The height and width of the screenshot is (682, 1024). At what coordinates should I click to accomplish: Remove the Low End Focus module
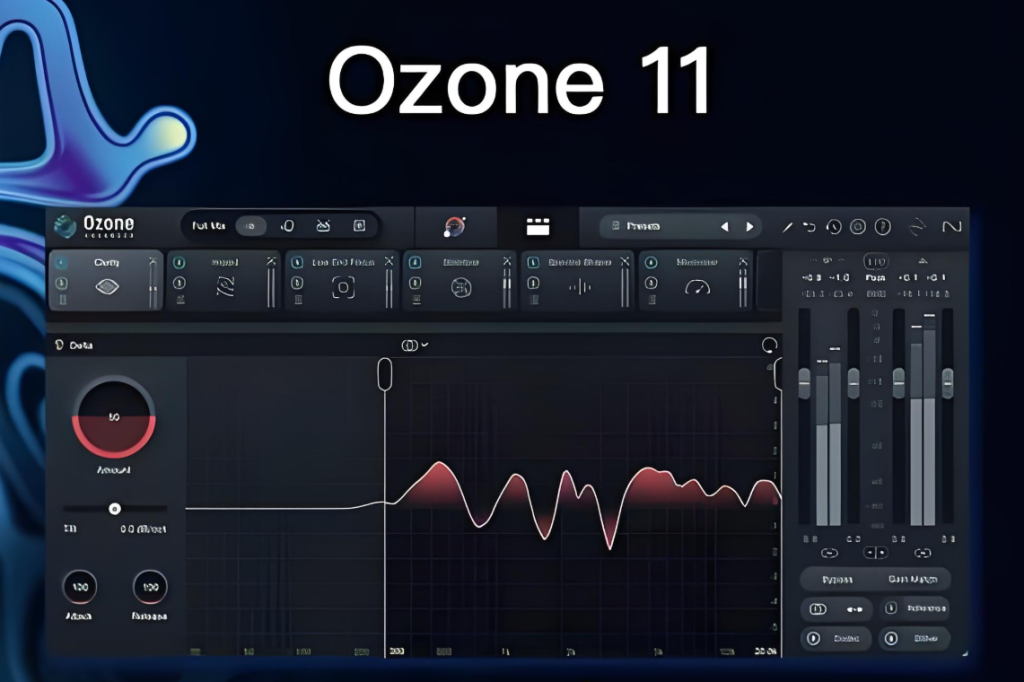pos(389,261)
